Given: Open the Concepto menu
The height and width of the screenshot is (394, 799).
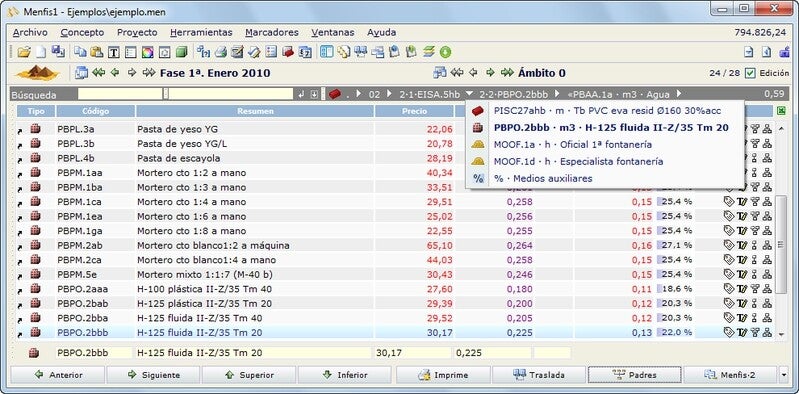Looking at the screenshot, I should click(x=82, y=32).
